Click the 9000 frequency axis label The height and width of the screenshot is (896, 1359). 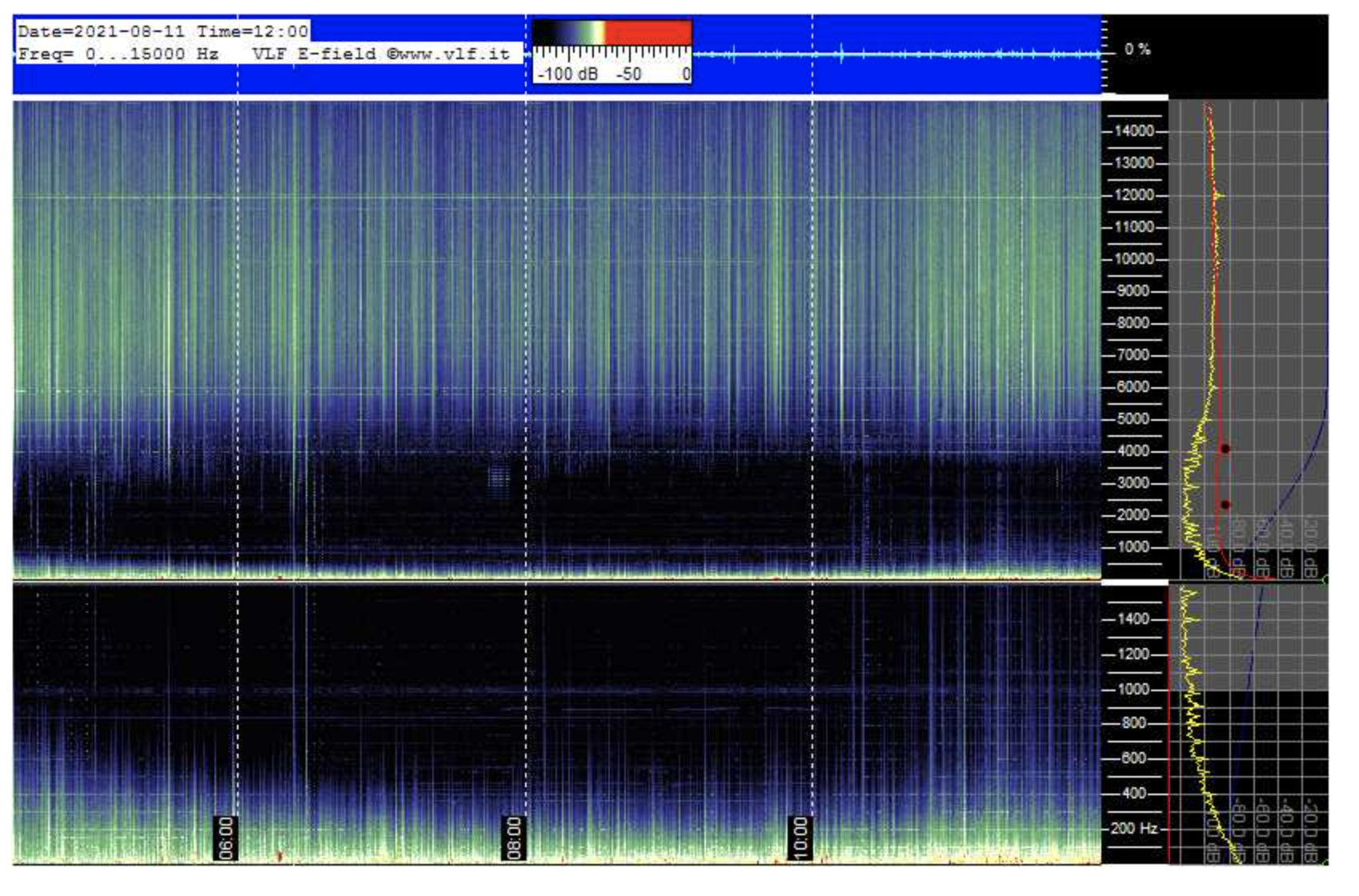coord(1134,290)
